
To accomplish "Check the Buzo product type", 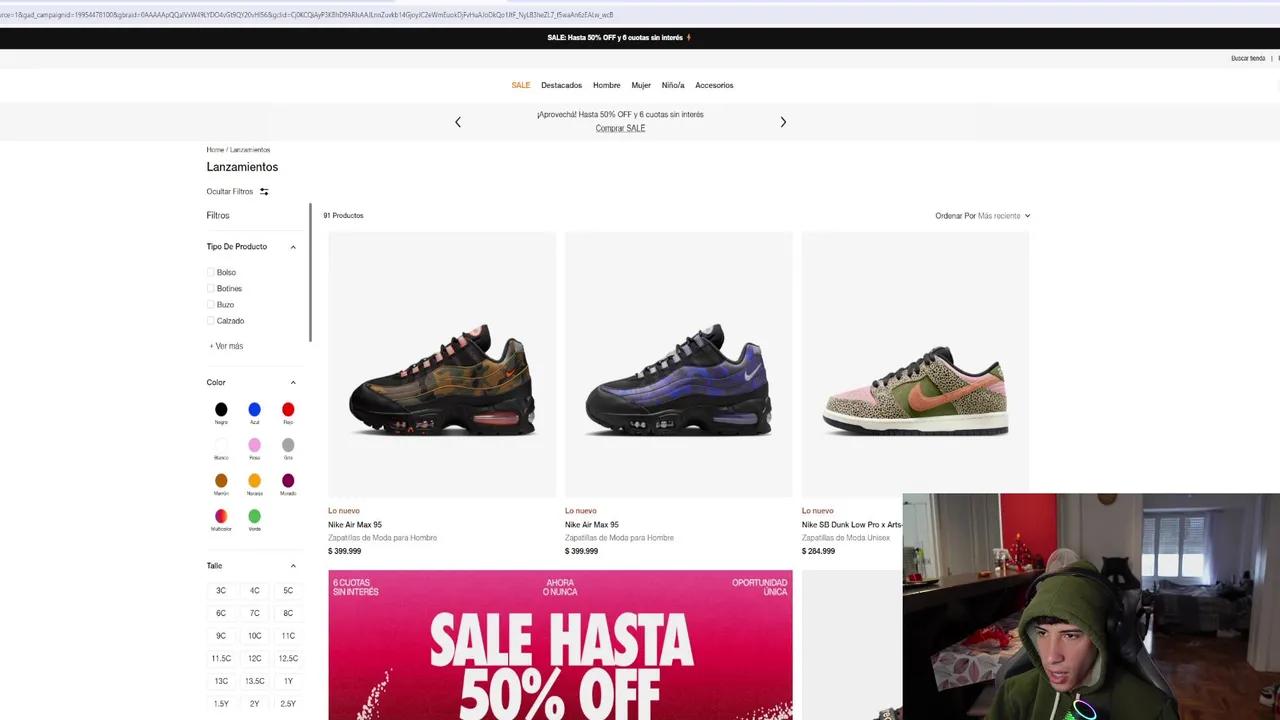I will [x=211, y=304].
